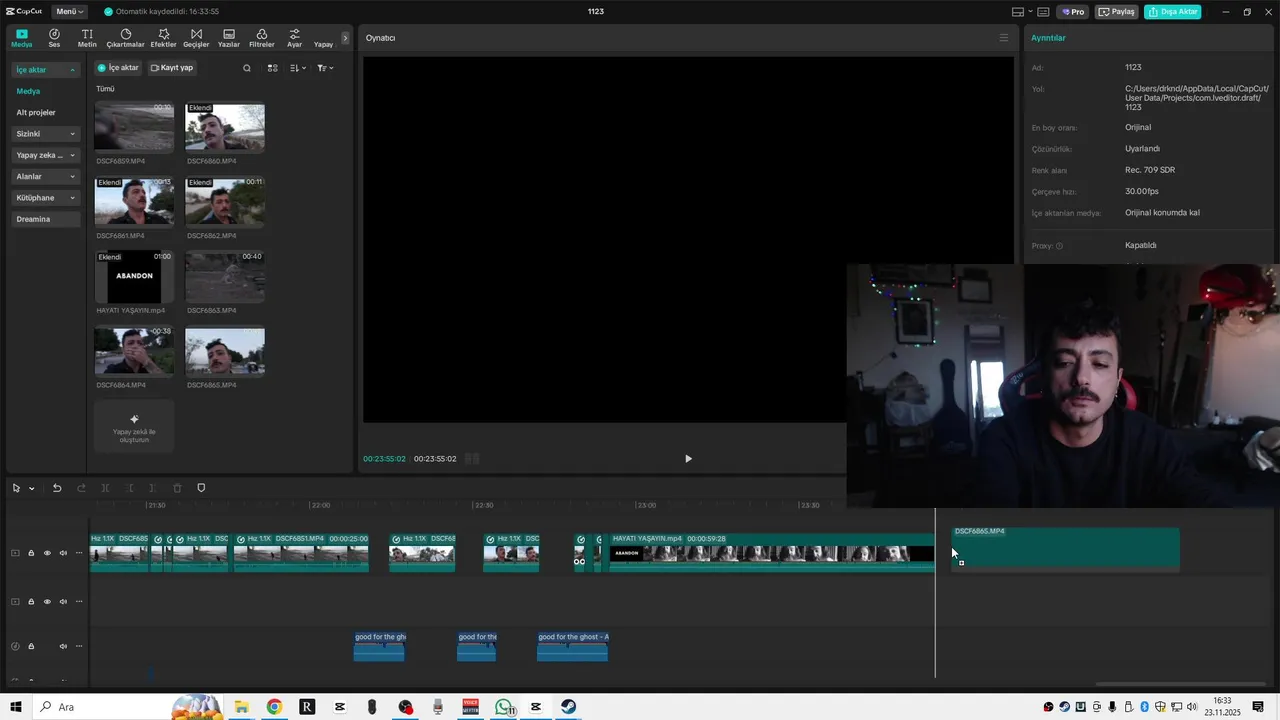Mute the first video track
1280x720 pixels.
click(x=63, y=553)
